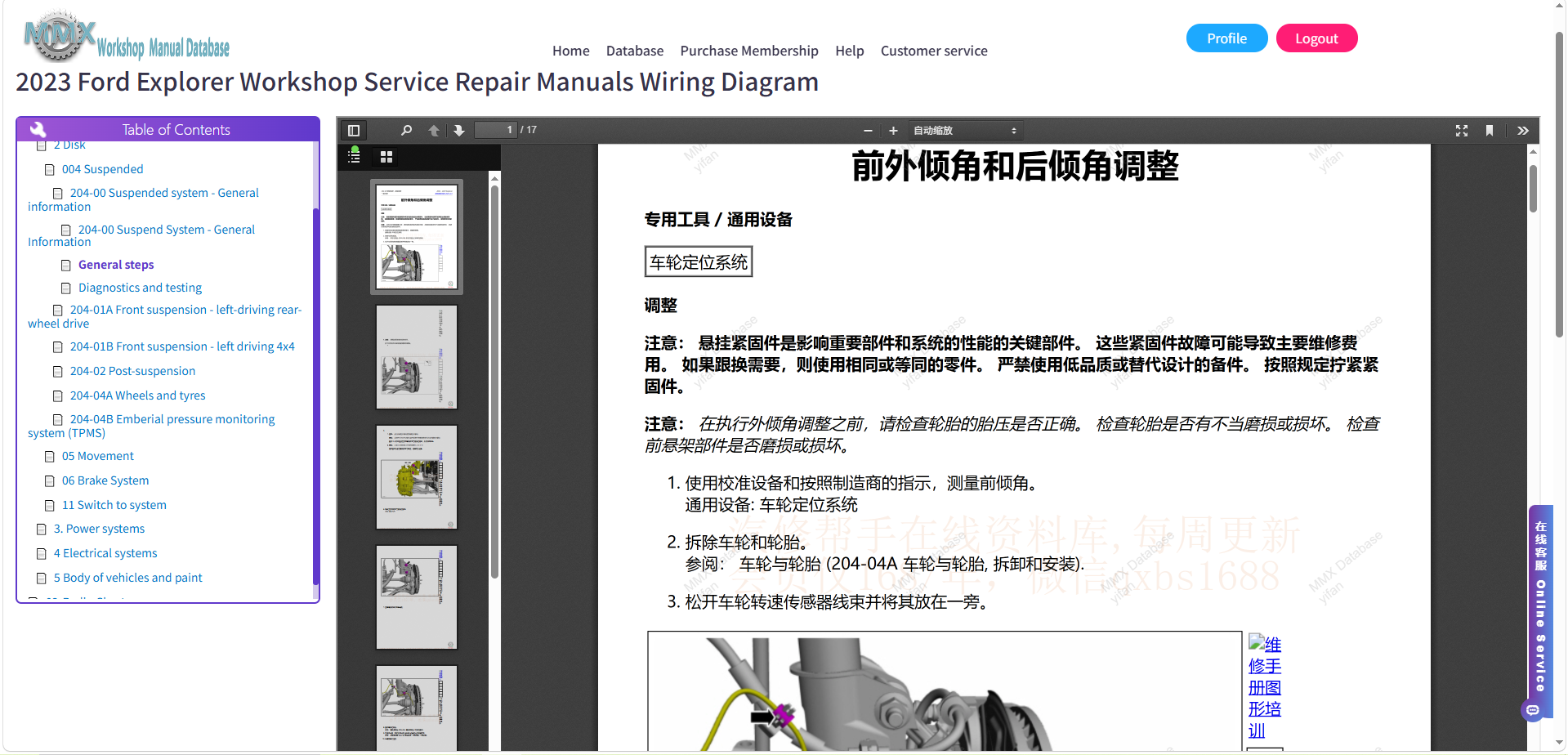The width and height of the screenshot is (1568, 755).
Task: Click the Logout button
Action: (x=1317, y=38)
